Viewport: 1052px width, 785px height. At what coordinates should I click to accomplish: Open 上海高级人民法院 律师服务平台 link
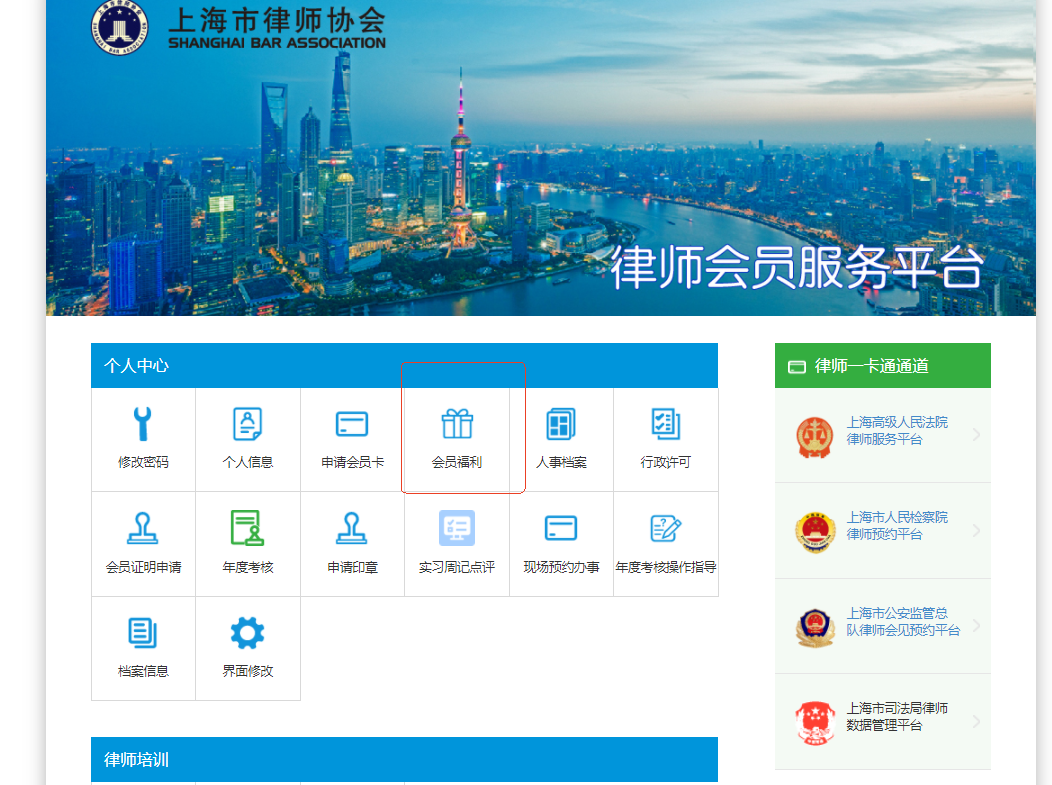pos(897,431)
